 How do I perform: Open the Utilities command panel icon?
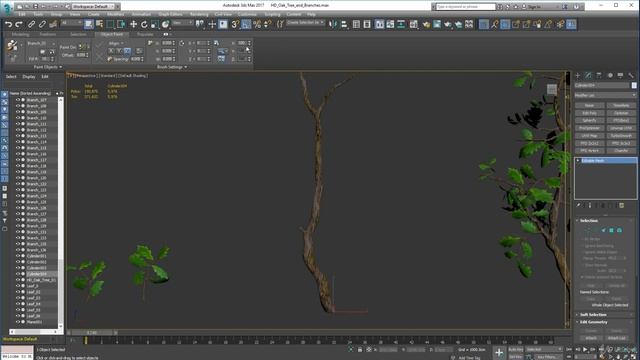631,76
